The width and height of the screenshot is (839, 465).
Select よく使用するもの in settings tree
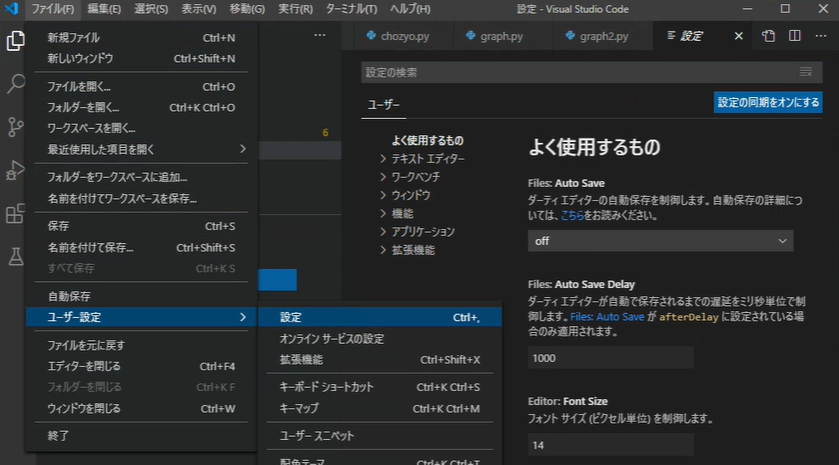(428, 141)
